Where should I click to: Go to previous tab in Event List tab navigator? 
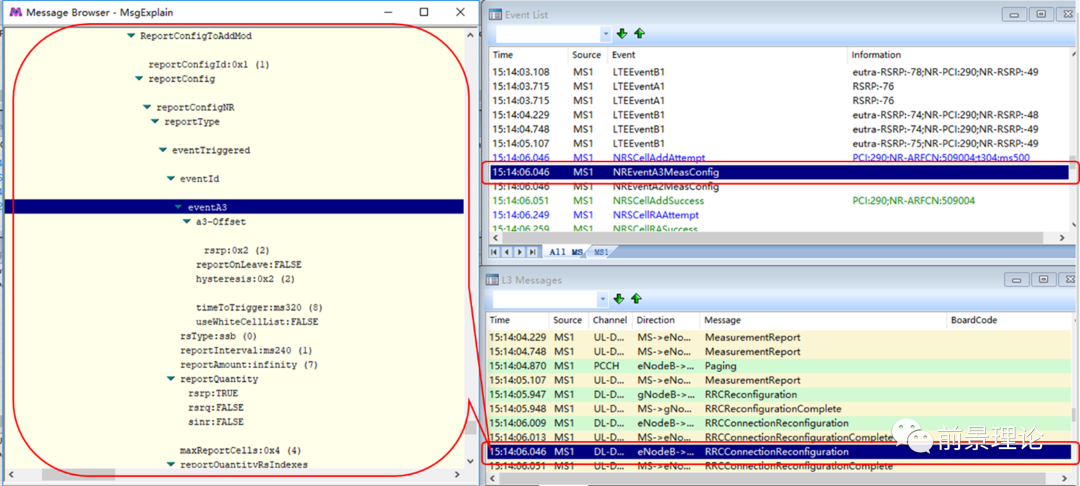pos(508,252)
